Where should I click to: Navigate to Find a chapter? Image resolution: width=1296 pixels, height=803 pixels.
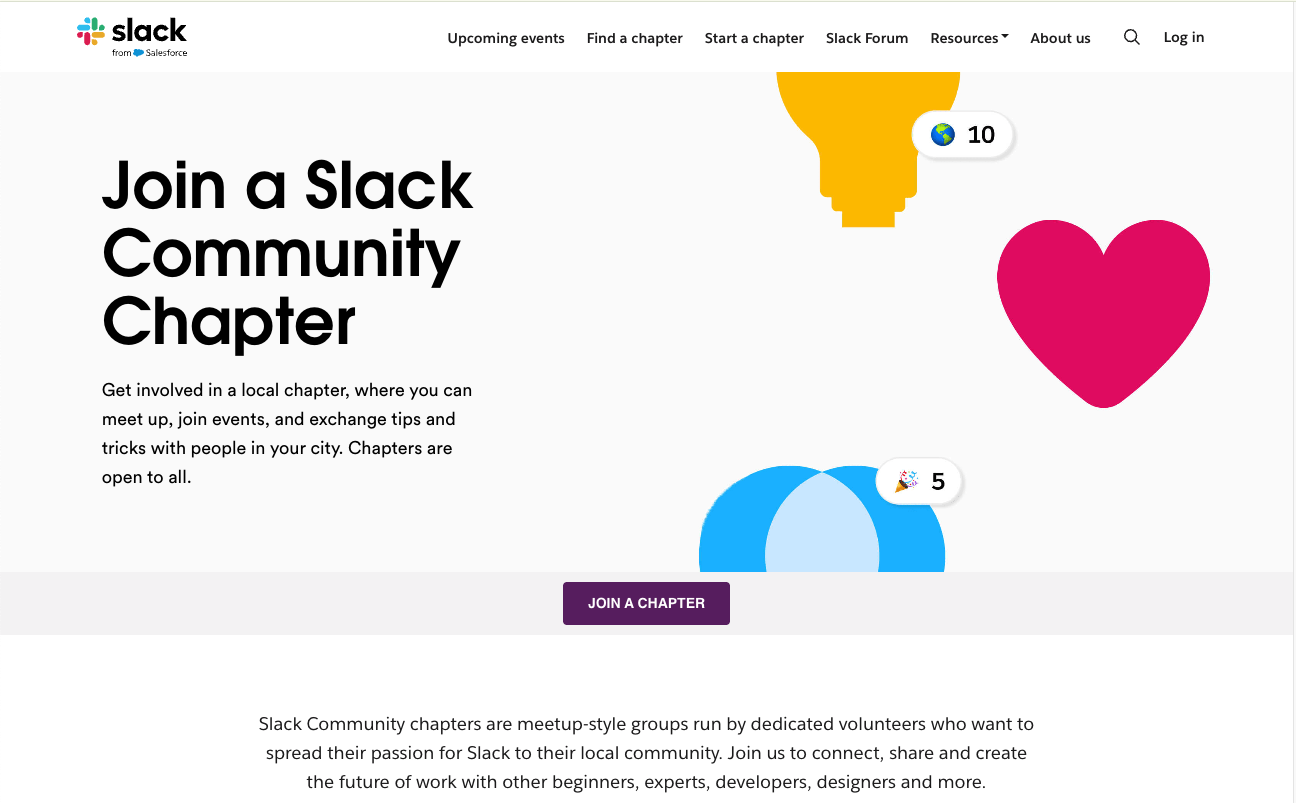coord(634,37)
